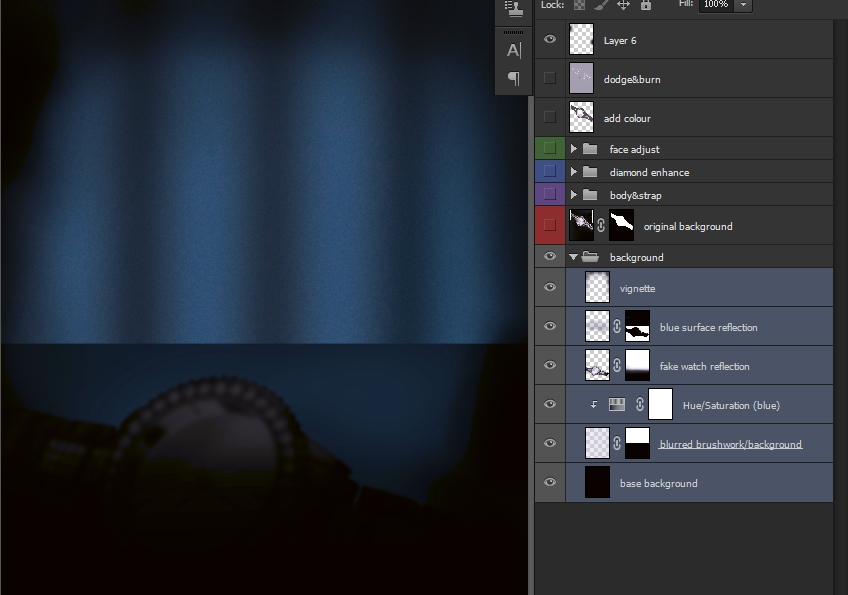Image resolution: width=848 pixels, height=595 pixels.
Task: Click mask link icon on fake watch reflection
Action: pyautogui.click(x=617, y=365)
